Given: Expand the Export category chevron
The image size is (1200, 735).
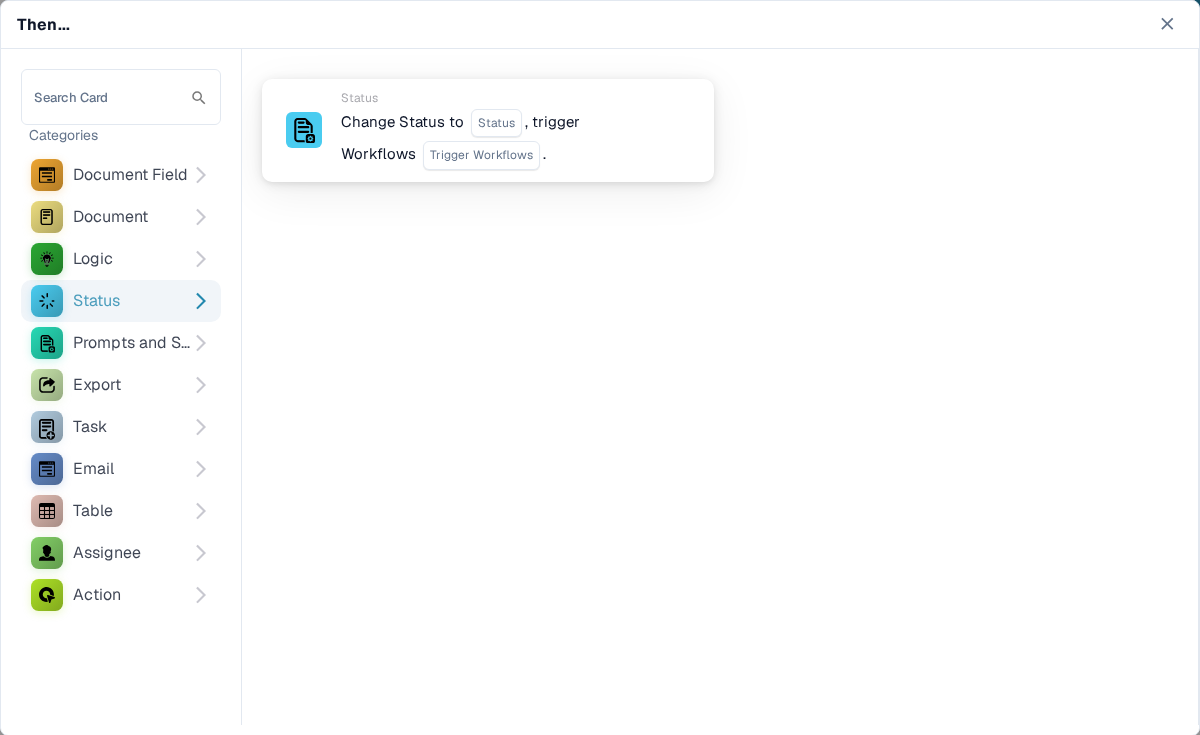Looking at the screenshot, I should pos(201,385).
